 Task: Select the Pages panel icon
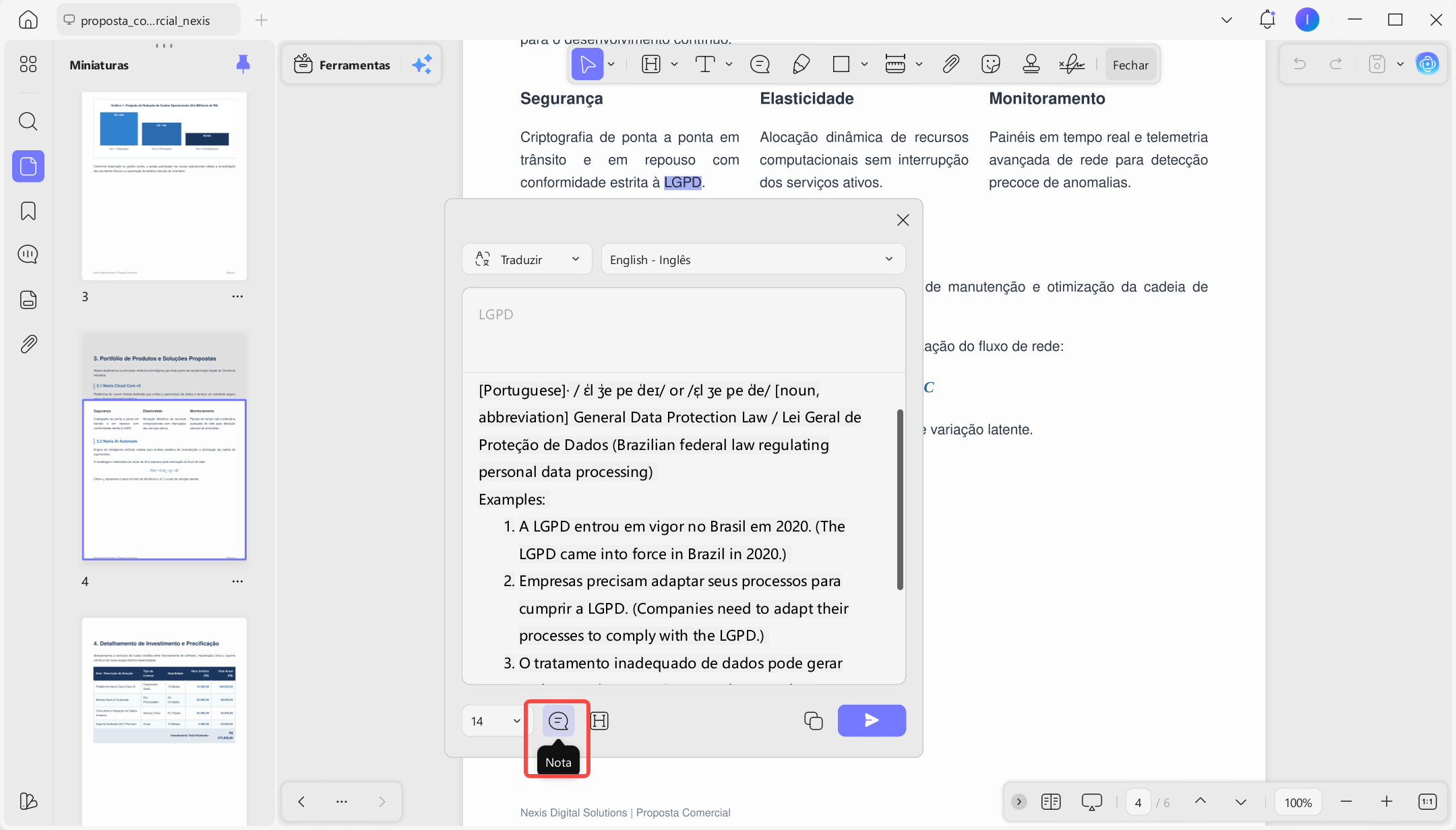[x=28, y=166]
